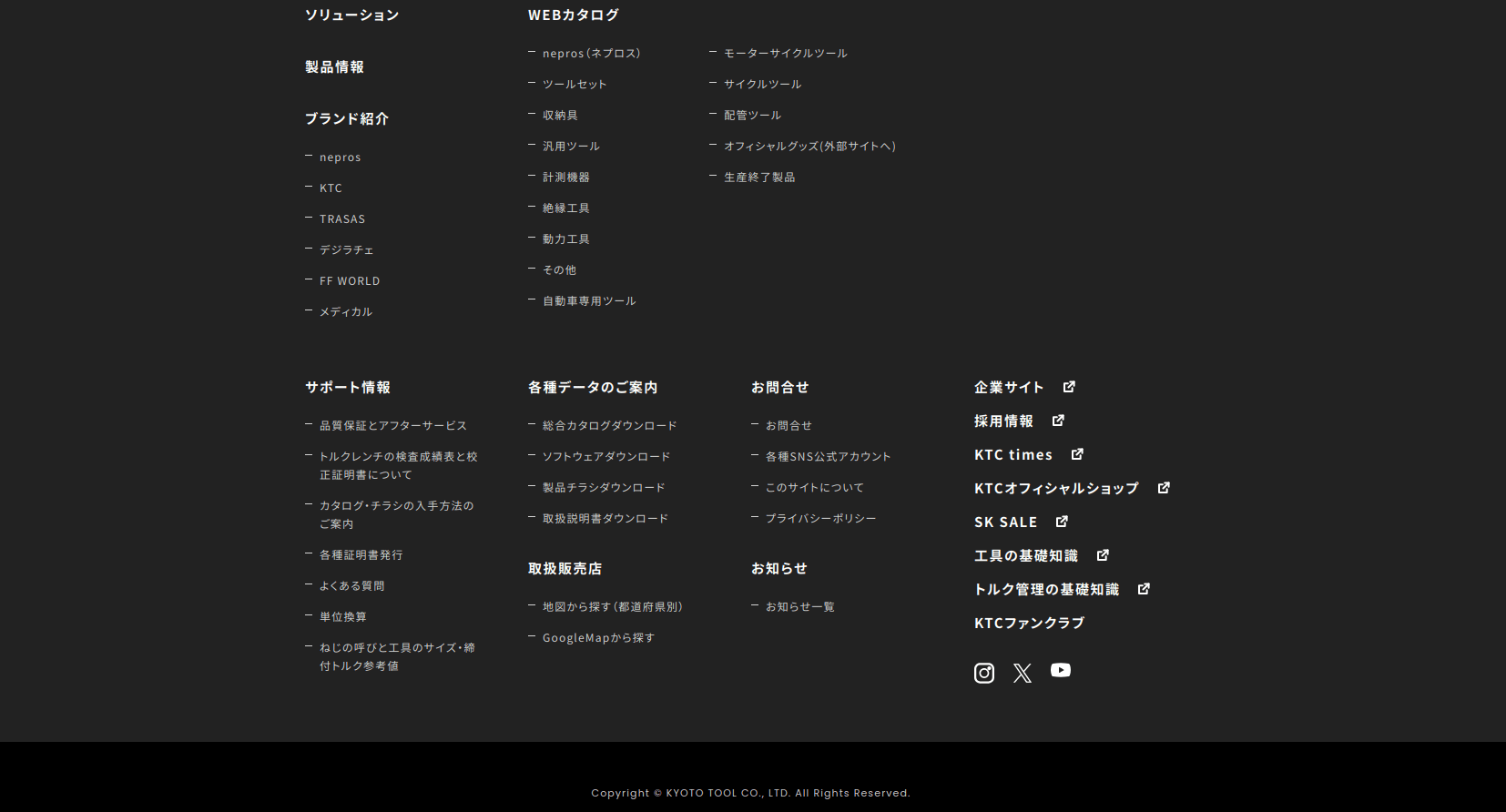Click external link icon beside KTCオフィシャルショップ
This screenshot has height=812, width=1506.
click(x=1164, y=488)
